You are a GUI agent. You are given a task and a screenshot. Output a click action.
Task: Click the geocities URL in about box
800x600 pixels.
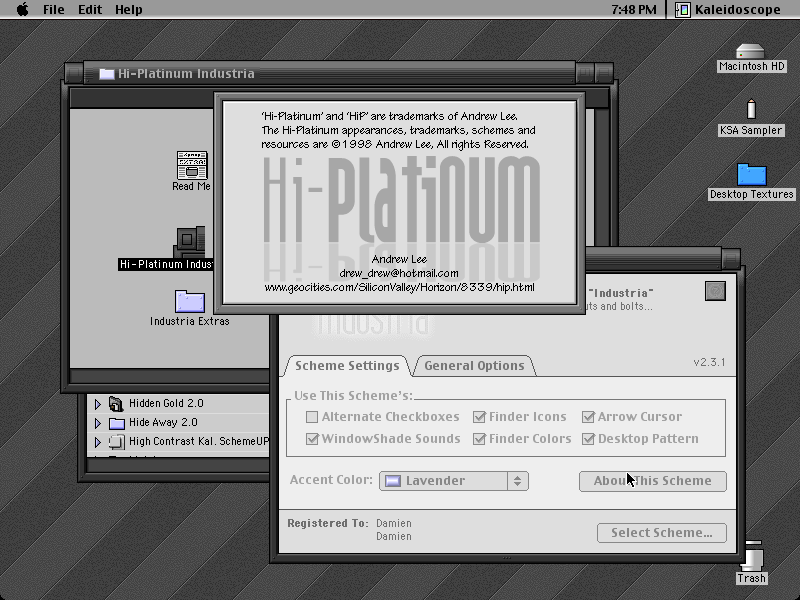click(x=399, y=287)
